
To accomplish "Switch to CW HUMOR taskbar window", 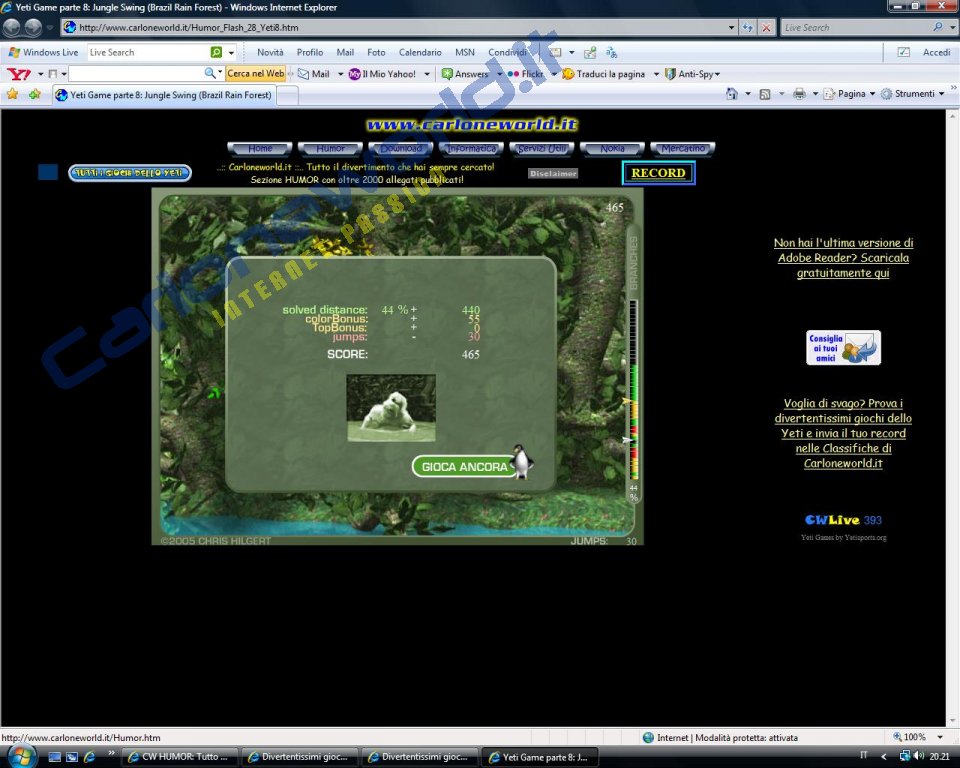I will tap(180, 757).
